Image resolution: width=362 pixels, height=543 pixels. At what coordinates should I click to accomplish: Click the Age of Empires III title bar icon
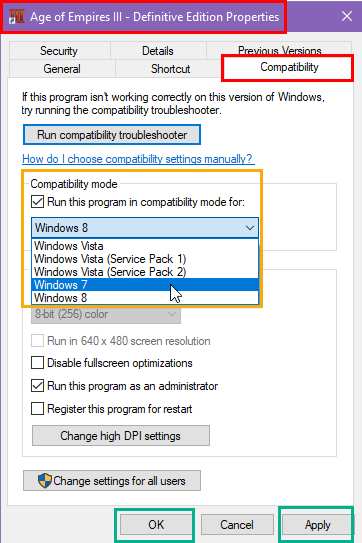click(16, 16)
